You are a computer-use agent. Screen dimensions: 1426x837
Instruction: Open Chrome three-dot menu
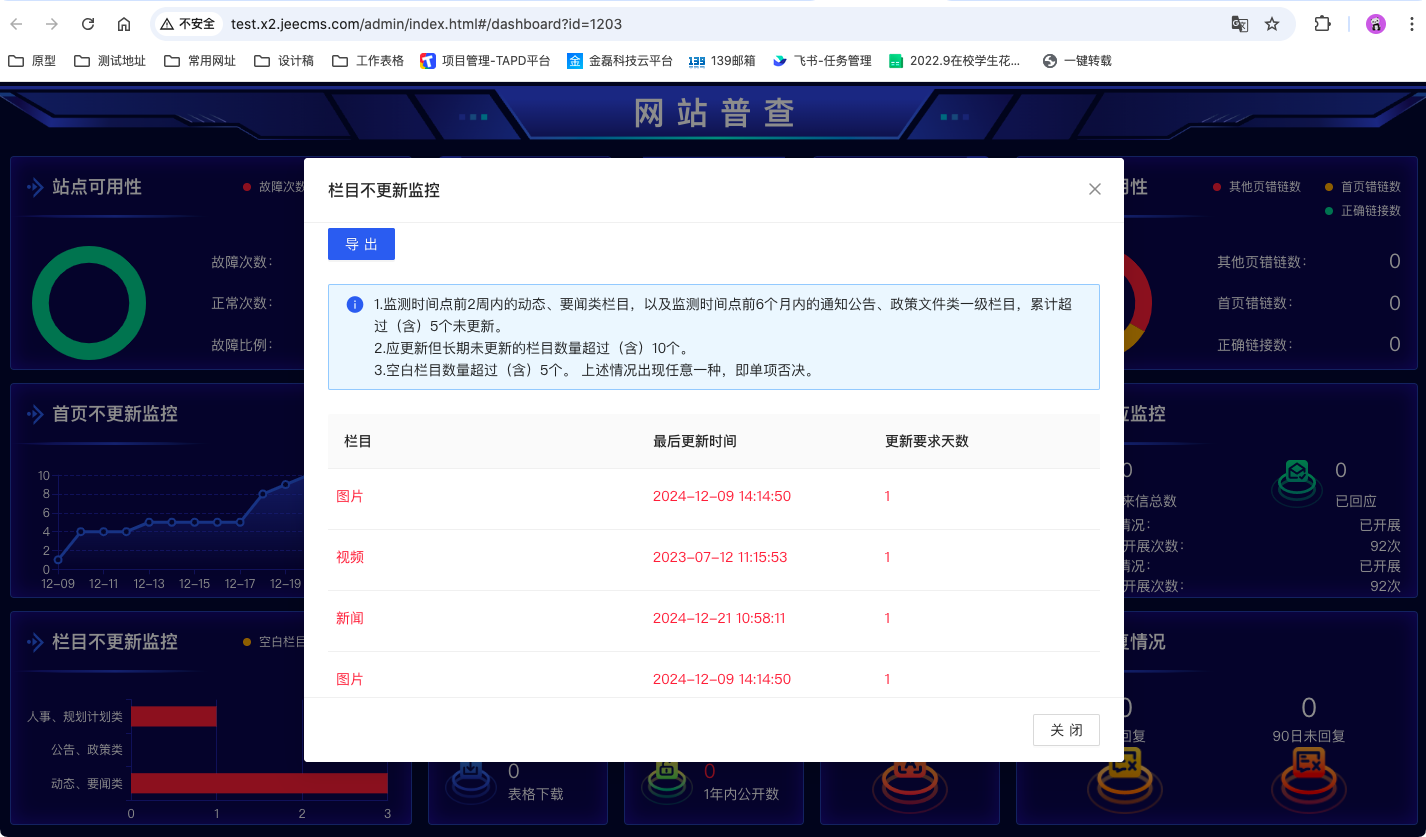1410,24
